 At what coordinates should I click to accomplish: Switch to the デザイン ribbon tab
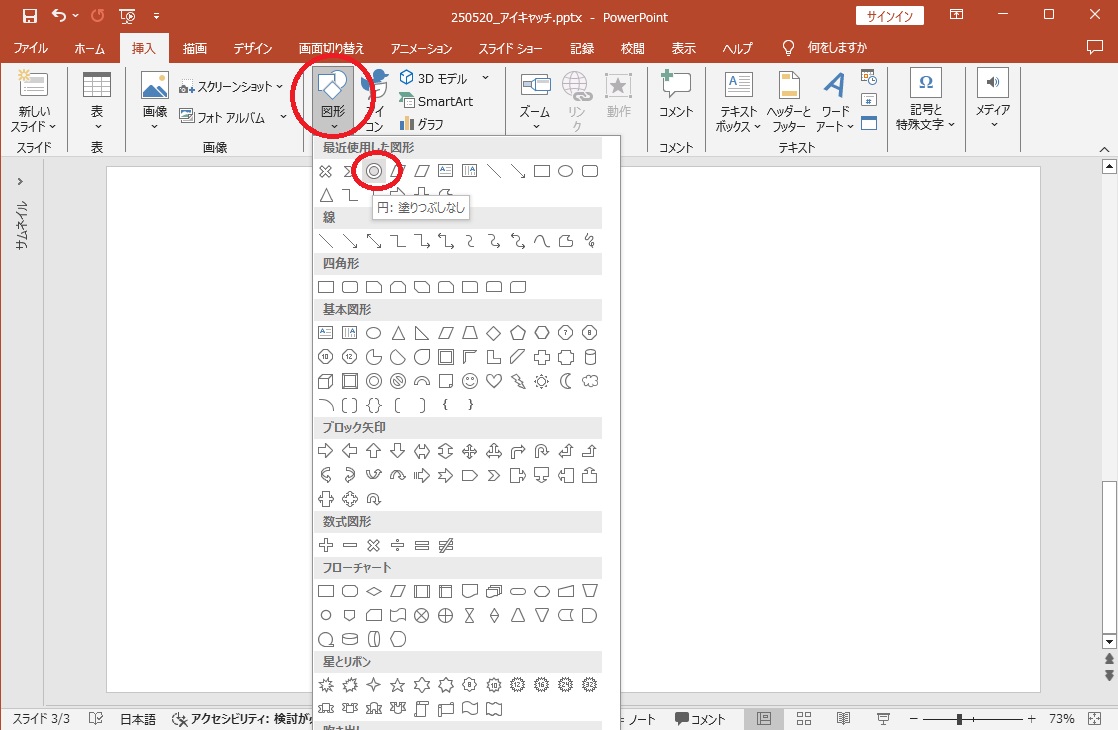point(252,48)
